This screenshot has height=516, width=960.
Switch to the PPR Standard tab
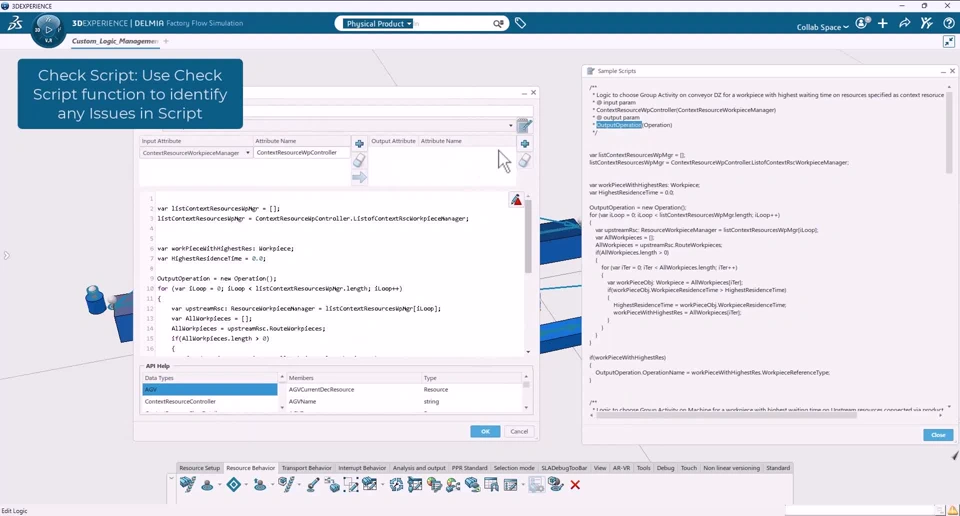[470, 468]
